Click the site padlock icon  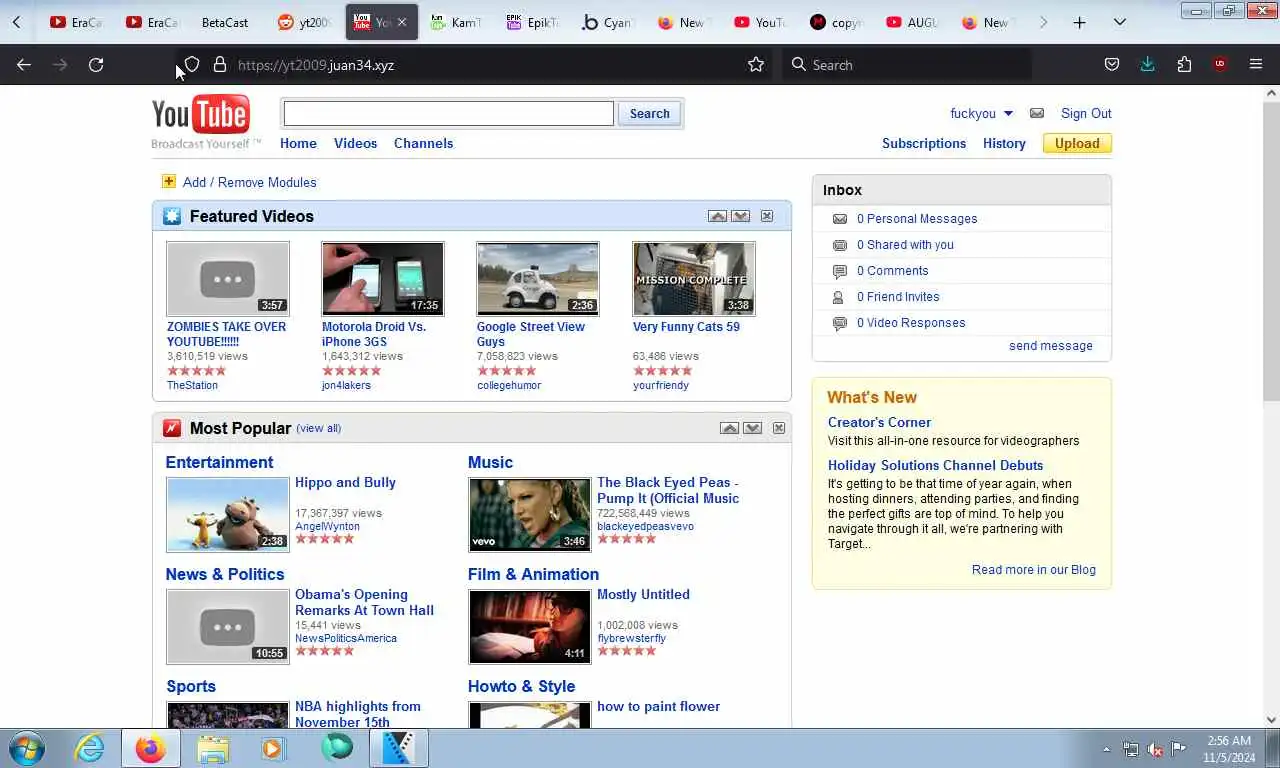(x=220, y=65)
